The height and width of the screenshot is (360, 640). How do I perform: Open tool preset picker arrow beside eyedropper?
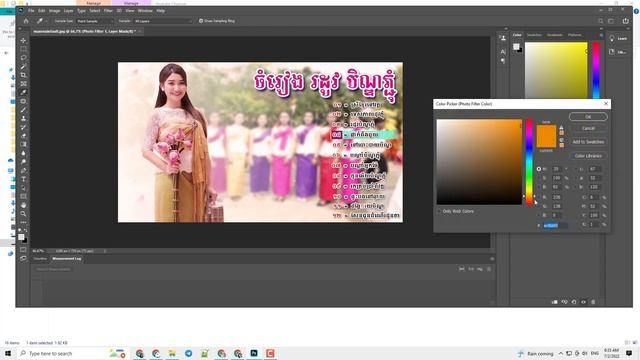47,21
